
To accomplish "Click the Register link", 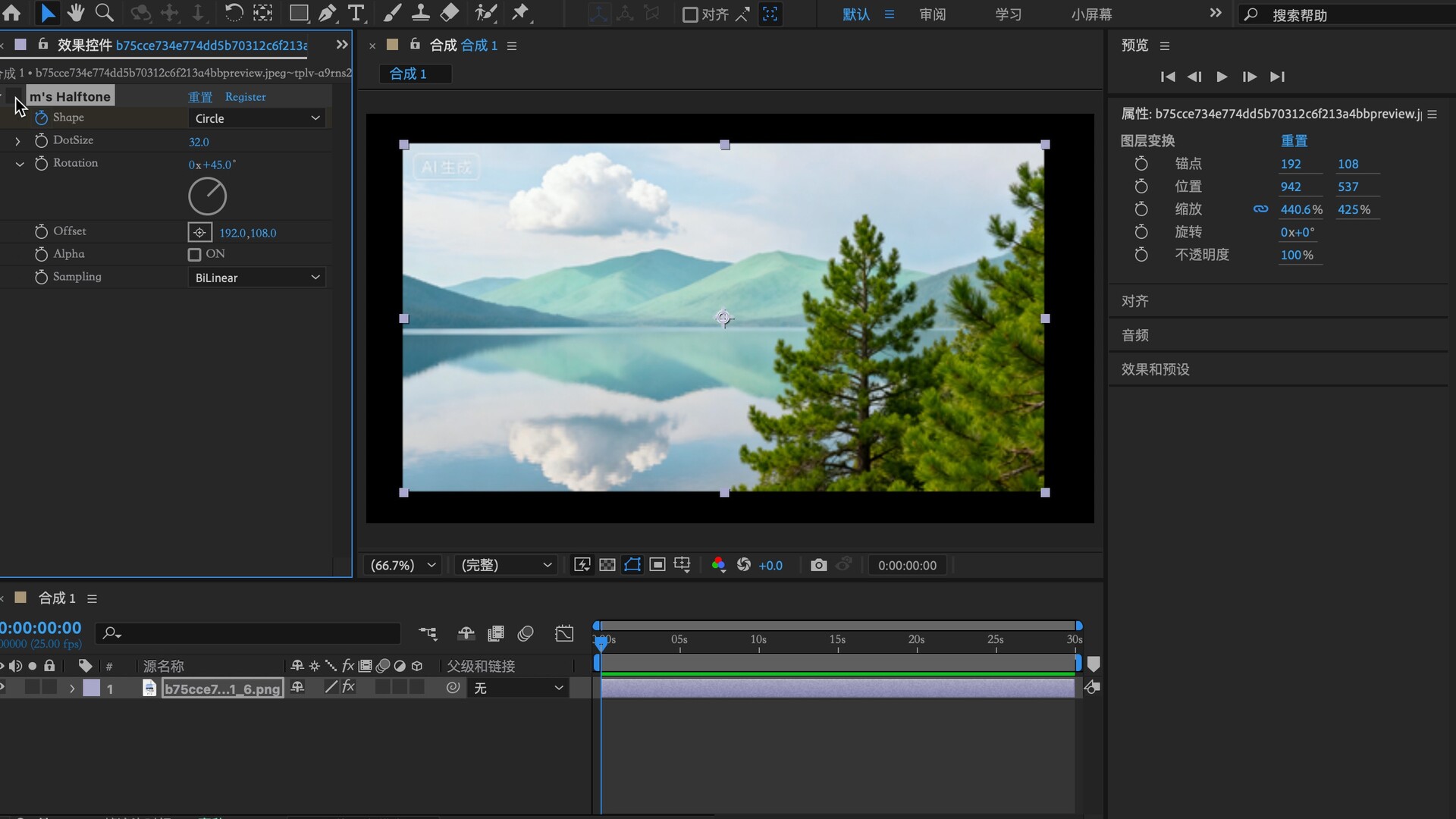I will pos(245,97).
